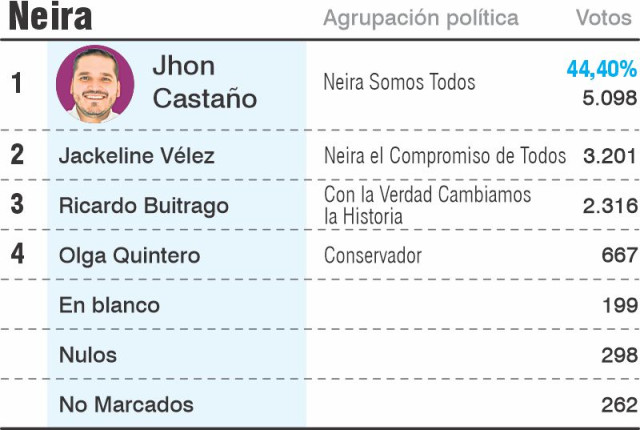Click Con la Verdad Cambiamos la Historia
Screen dimensions: 640x430
(427, 205)
